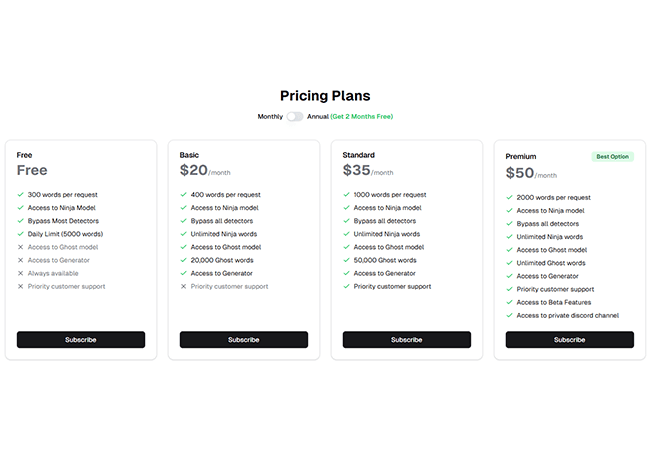Click X icon beside Always available
Screen dimensions: 650x450
pos(21,273)
